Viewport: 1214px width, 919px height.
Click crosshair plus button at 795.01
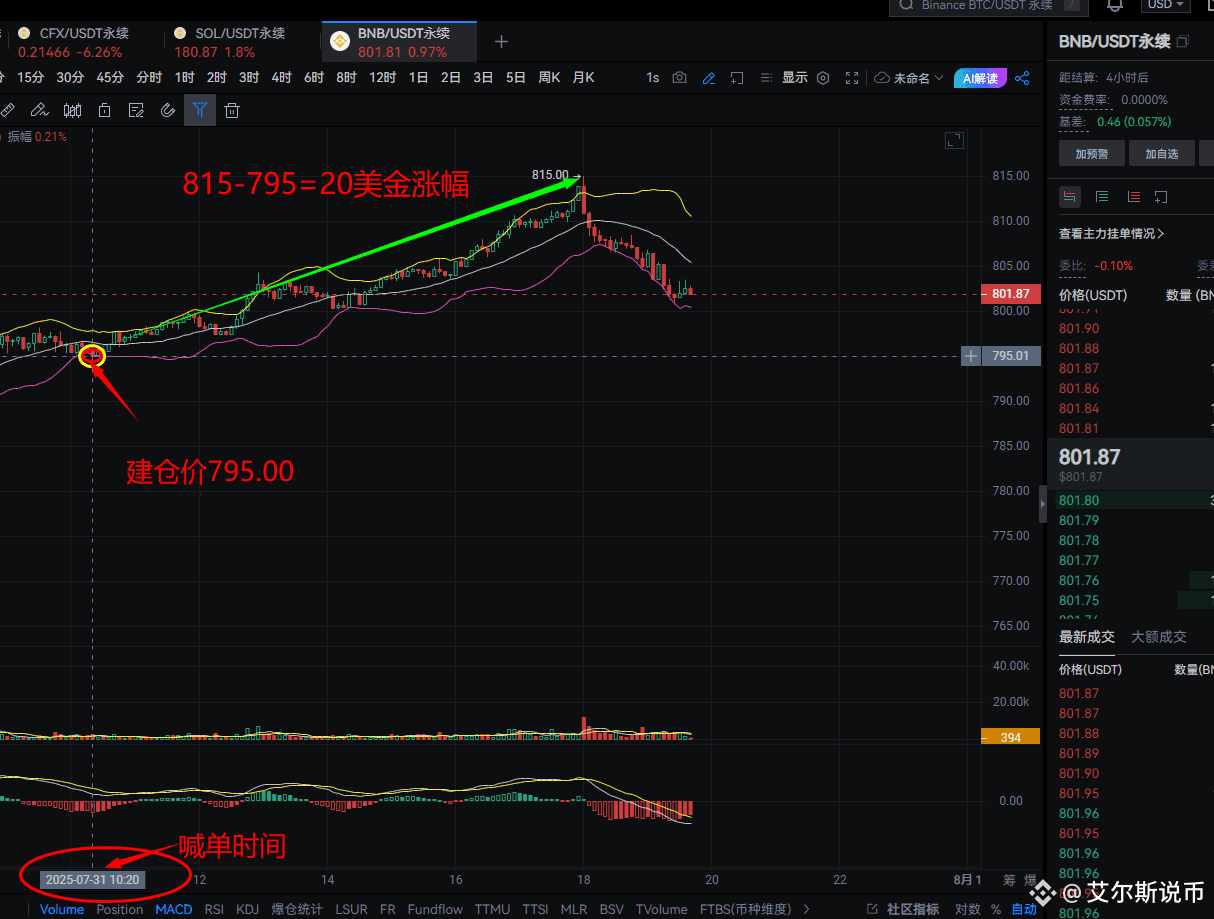(970, 356)
